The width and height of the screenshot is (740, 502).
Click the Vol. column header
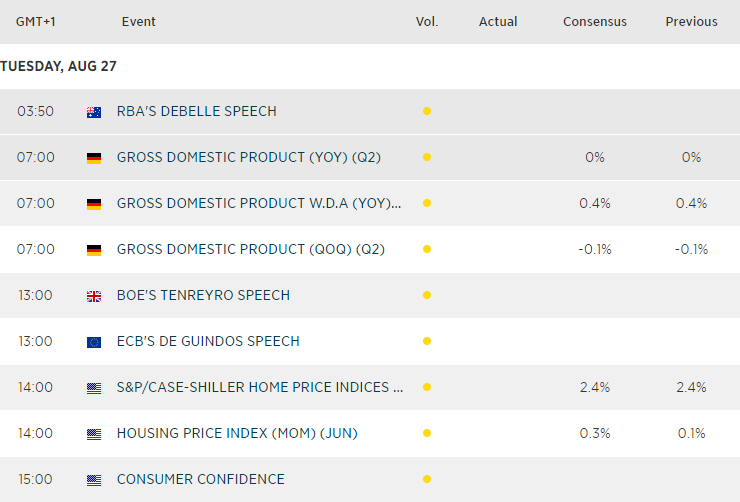(x=427, y=22)
